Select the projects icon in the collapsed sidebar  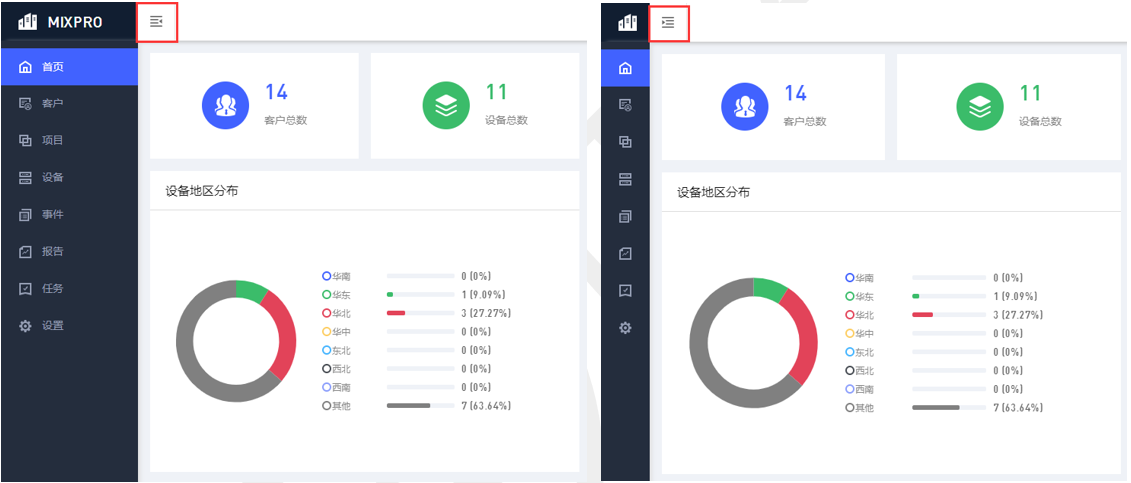coord(625,142)
